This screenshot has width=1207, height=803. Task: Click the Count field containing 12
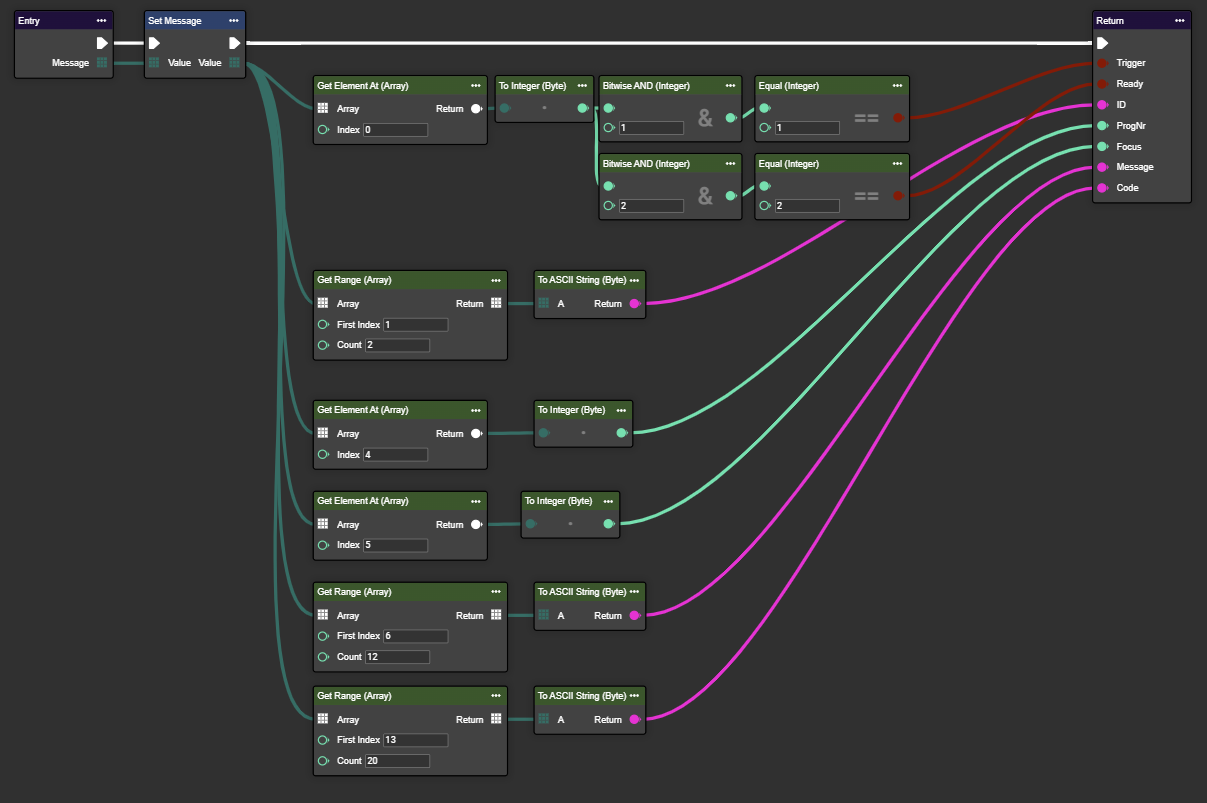click(397, 657)
